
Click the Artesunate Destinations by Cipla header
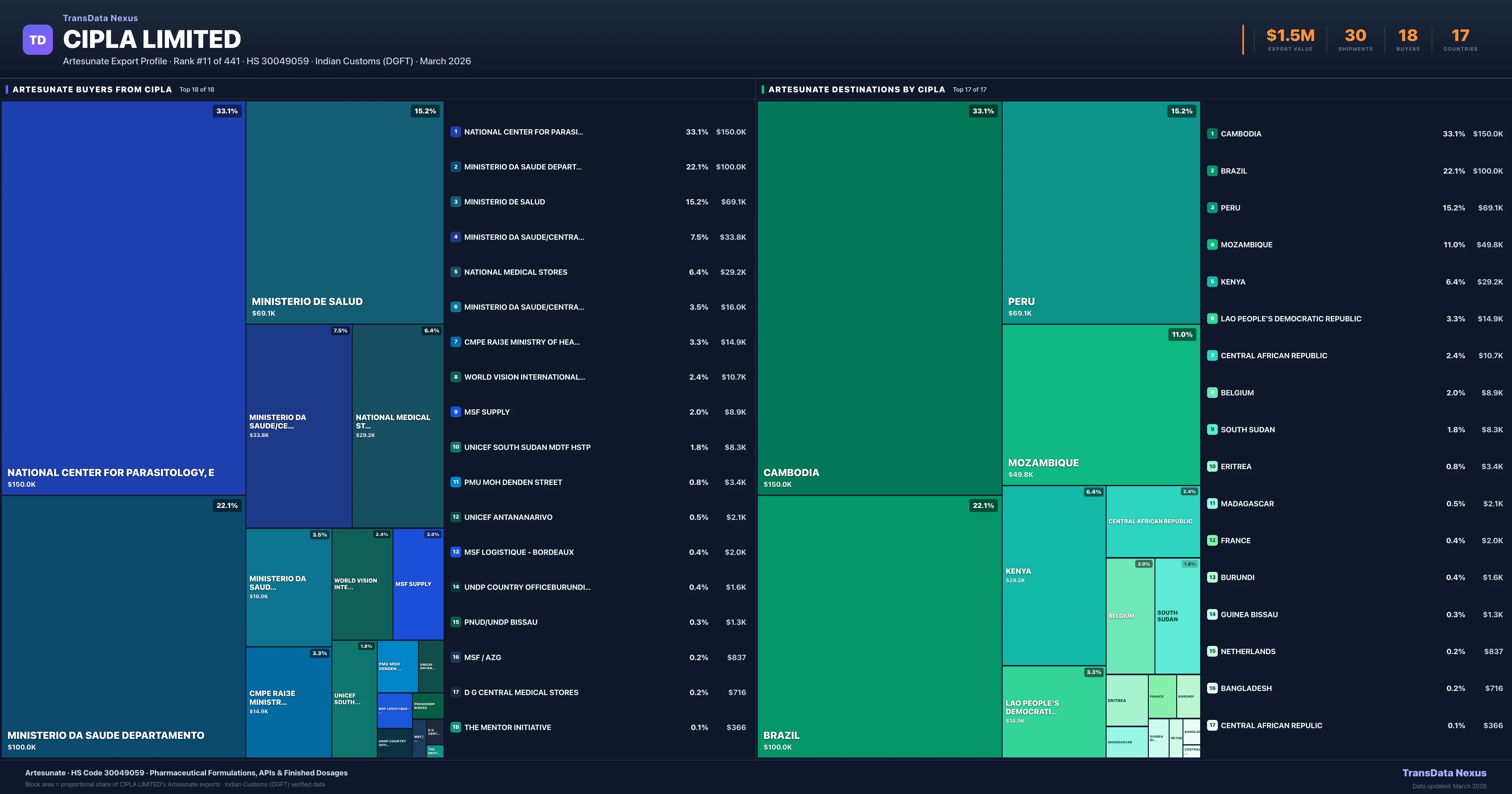point(856,89)
